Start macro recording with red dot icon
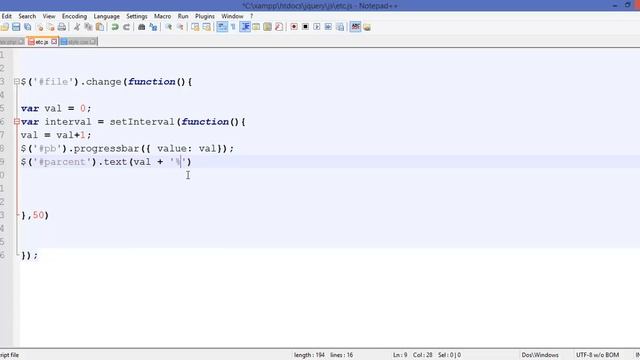The height and width of the screenshot is (360, 640). click(294, 27)
